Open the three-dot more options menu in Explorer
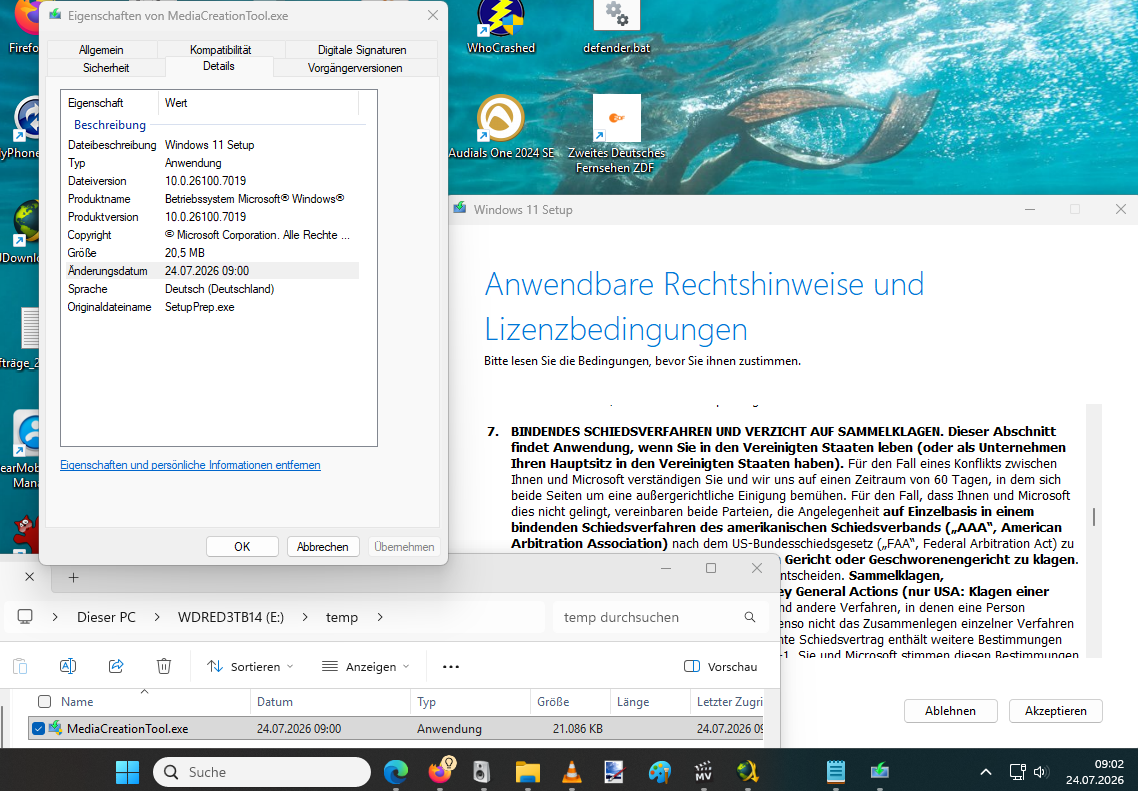The height and width of the screenshot is (791, 1138). point(451,666)
